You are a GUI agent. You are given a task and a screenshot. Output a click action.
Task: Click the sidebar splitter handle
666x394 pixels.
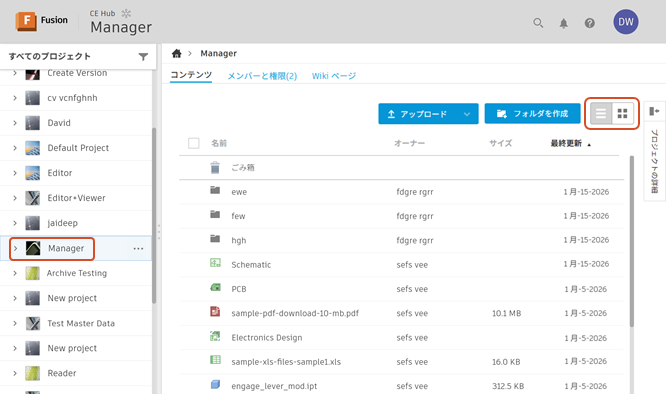[x=159, y=232]
